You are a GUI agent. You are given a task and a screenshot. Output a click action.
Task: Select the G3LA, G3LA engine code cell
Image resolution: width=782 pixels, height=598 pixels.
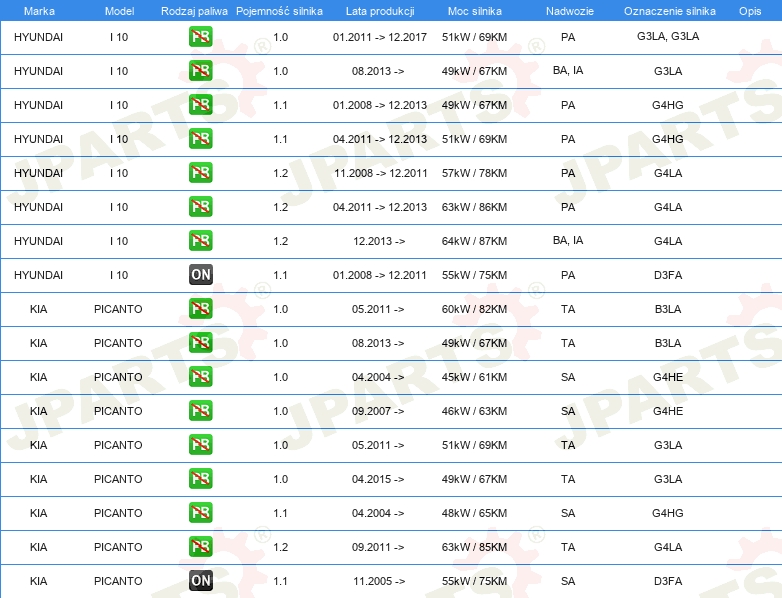(668, 37)
